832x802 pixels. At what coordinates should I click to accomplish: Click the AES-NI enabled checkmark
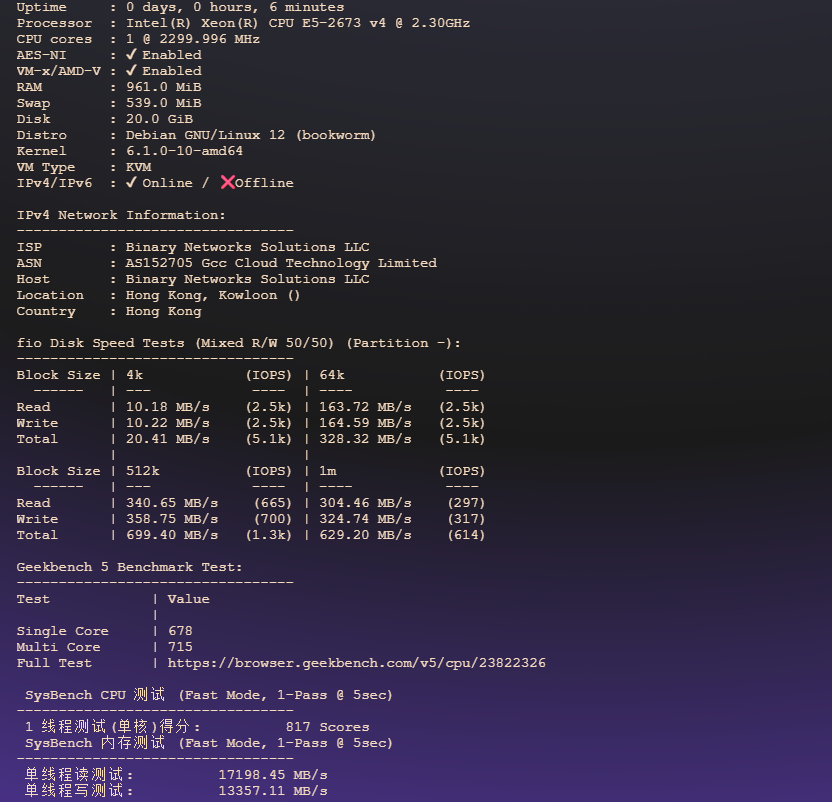point(131,55)
